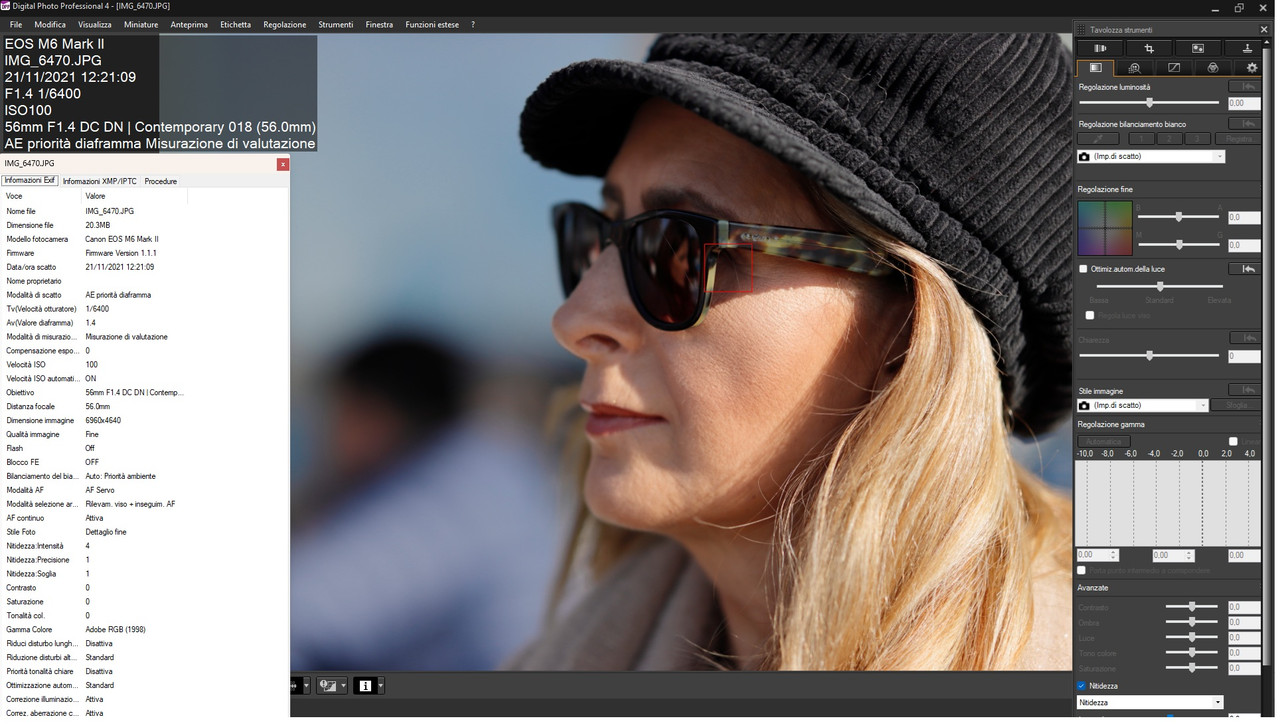Viewport: 1280px width, 724px height.
Task: Close the Tavolozza strumenti palette
Action: (x=1265, y=30)
